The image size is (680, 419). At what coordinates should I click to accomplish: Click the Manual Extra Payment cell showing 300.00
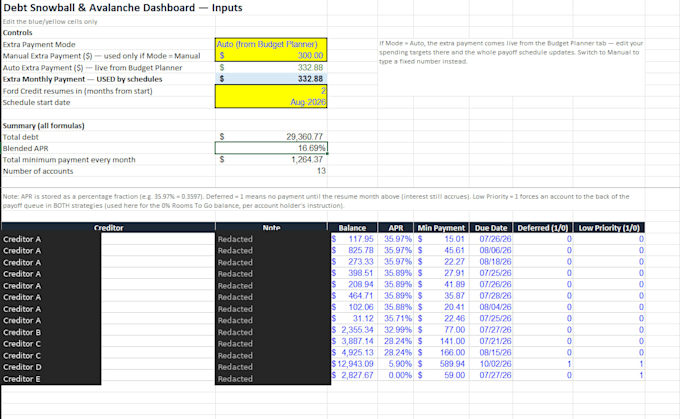pyautogui.click(x=271, y=56)
